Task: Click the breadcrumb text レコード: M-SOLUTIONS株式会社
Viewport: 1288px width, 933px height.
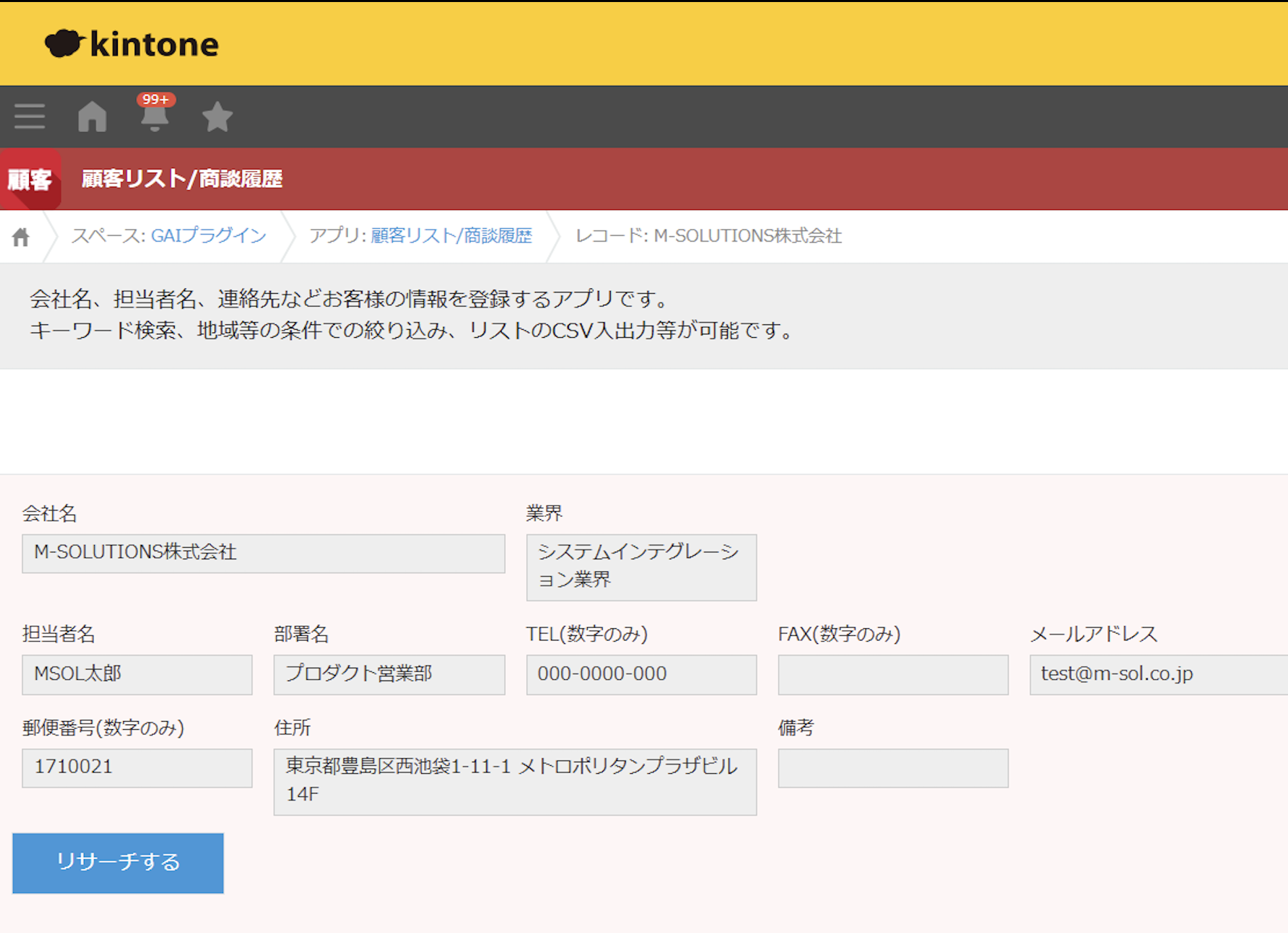Action: pyautogui.click(x=708, y=236)
